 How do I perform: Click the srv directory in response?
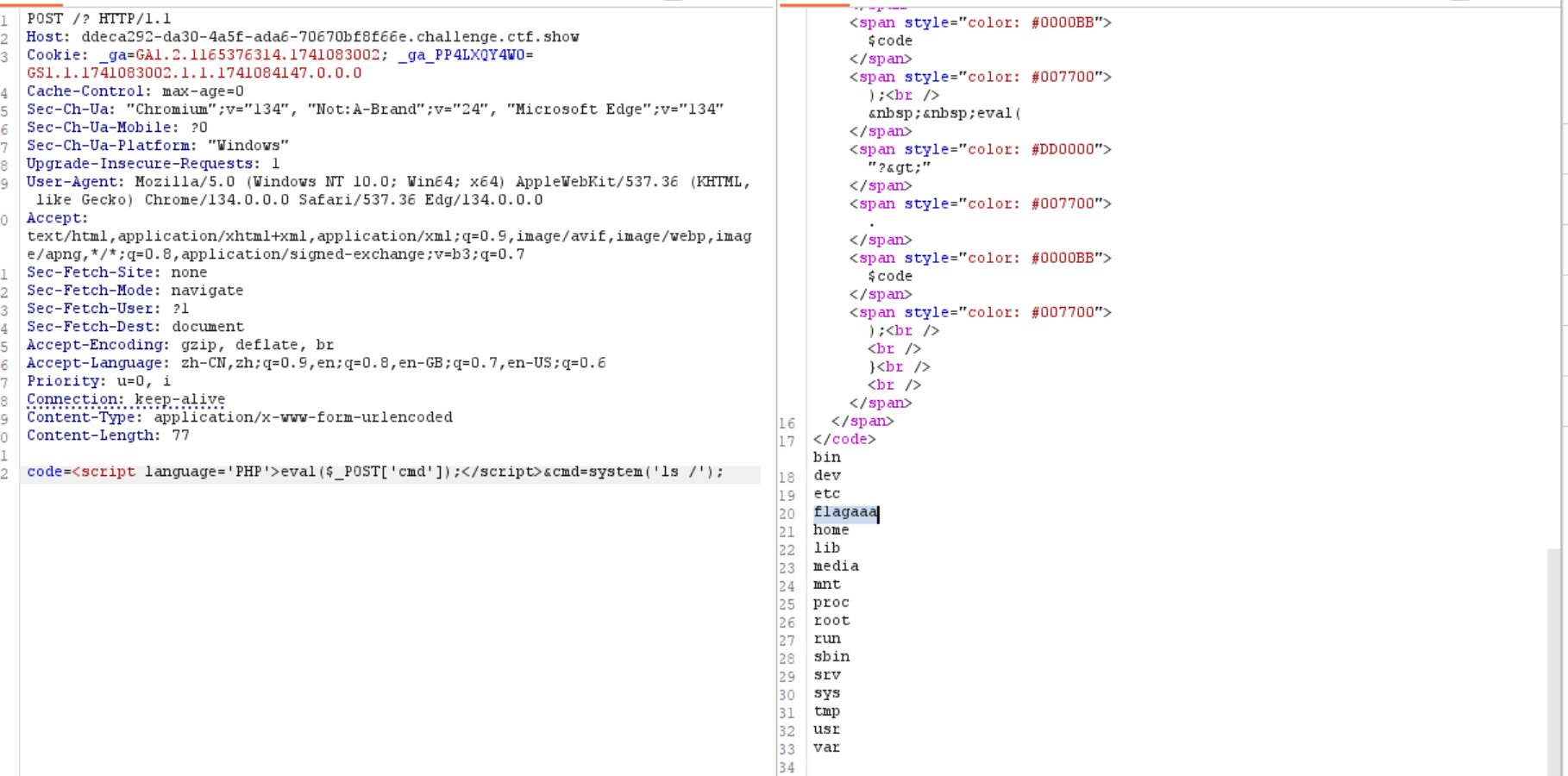pos(826,674)
